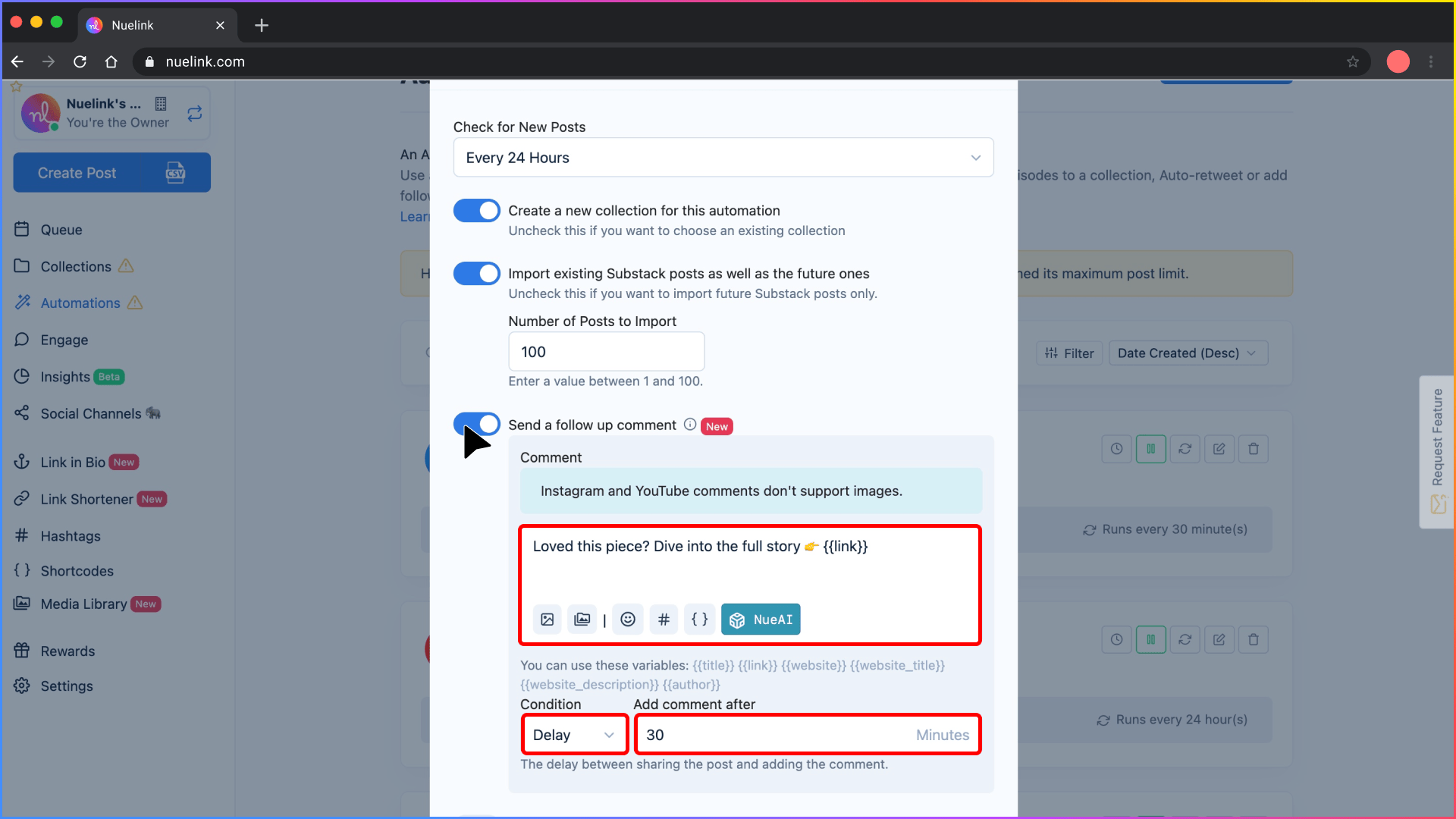Open the browser three-dot menu
The width and height of the screenshot is (1456, 819).
tap(1431, 61)
